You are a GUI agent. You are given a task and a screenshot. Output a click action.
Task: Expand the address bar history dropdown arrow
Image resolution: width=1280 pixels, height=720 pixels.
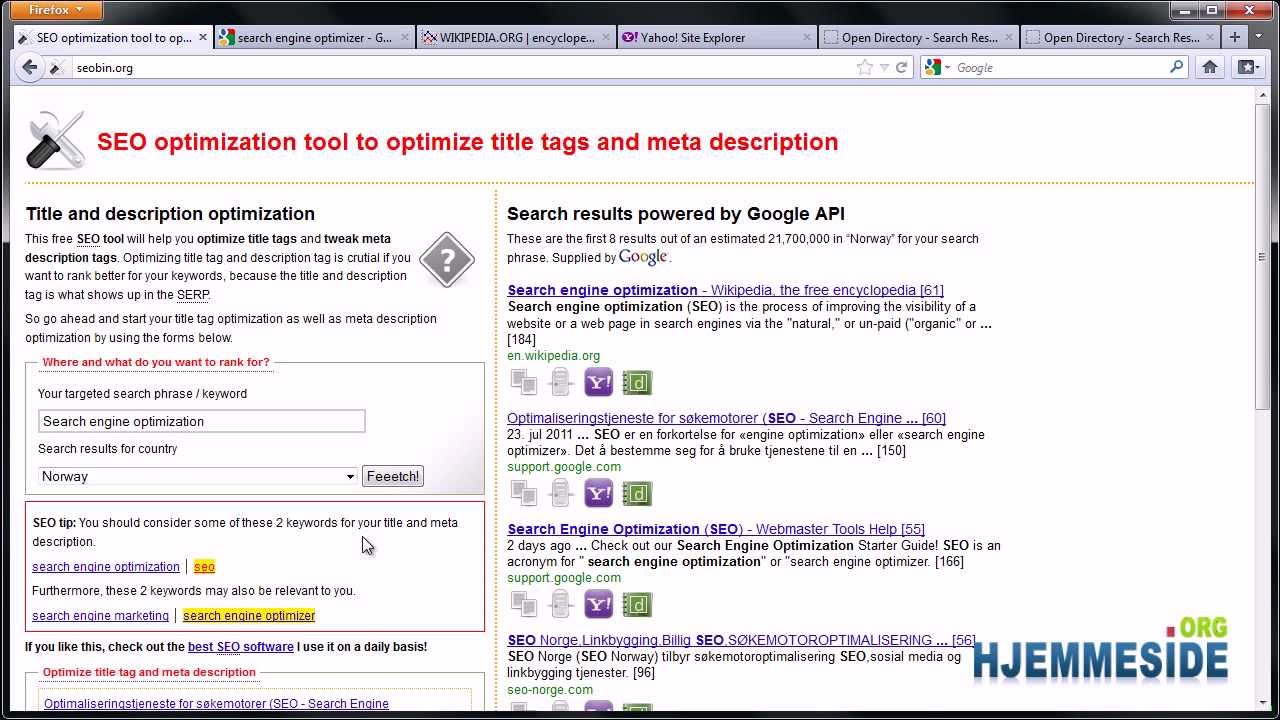click(x=884, y=68)
